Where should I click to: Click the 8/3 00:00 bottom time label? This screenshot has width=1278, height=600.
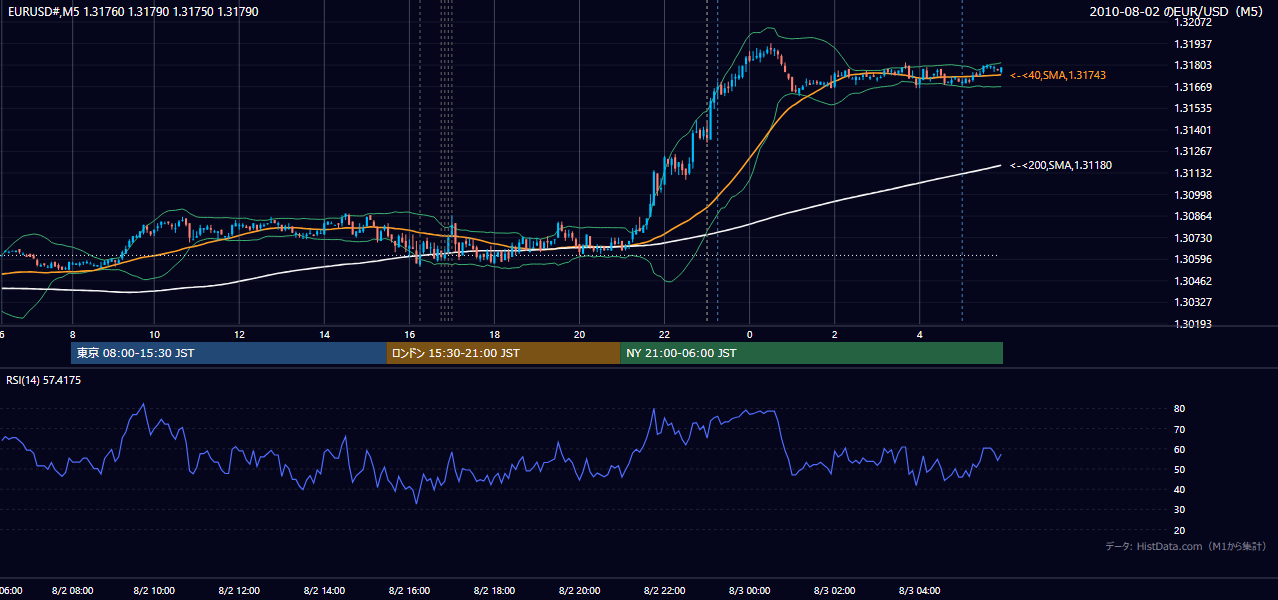[749, 591]
